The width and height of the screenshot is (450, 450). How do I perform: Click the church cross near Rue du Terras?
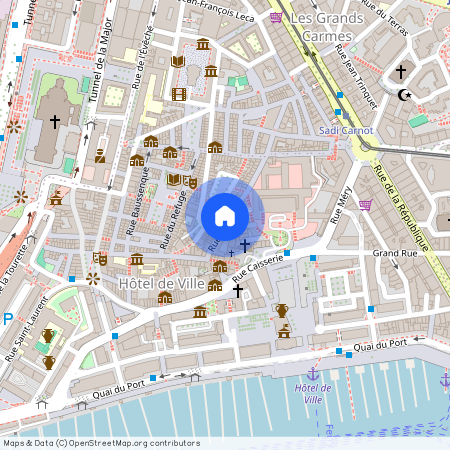click(401, 71)
